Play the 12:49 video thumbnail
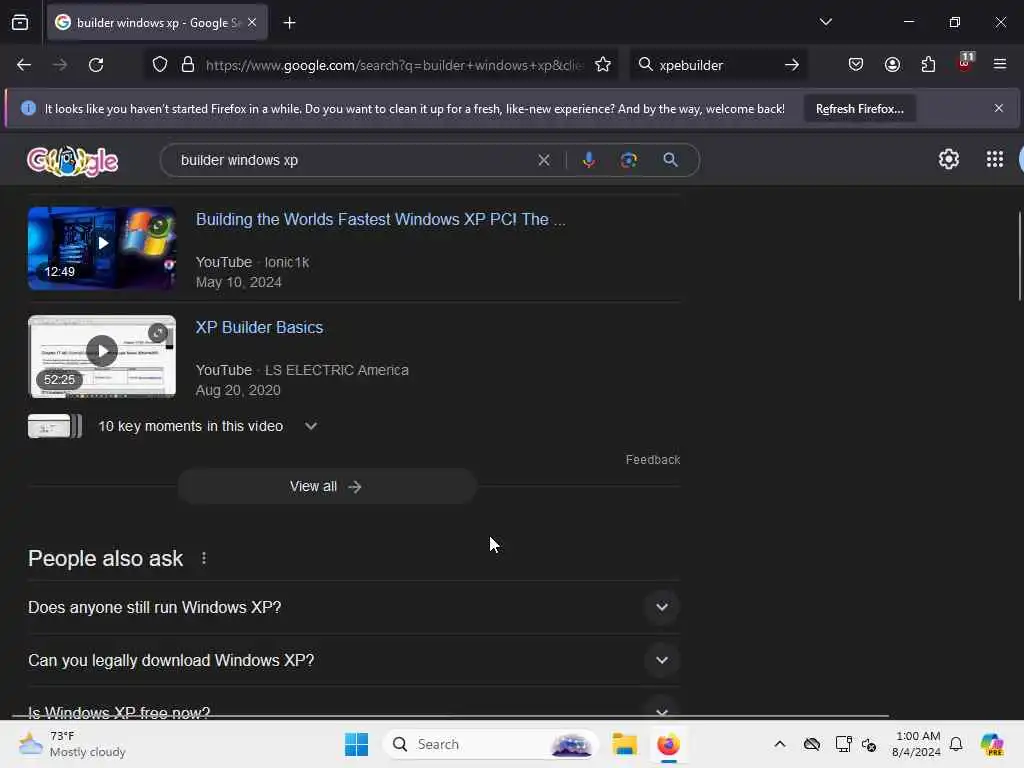This screenshot has height=768, width=1024. pyautogui.click(x=102, y=248)
